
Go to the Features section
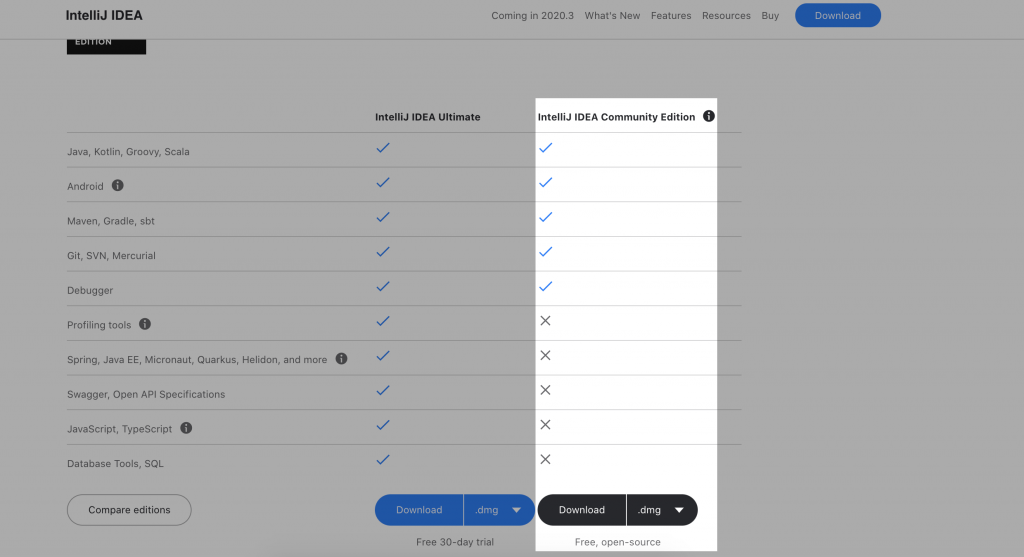click(671, 16)
